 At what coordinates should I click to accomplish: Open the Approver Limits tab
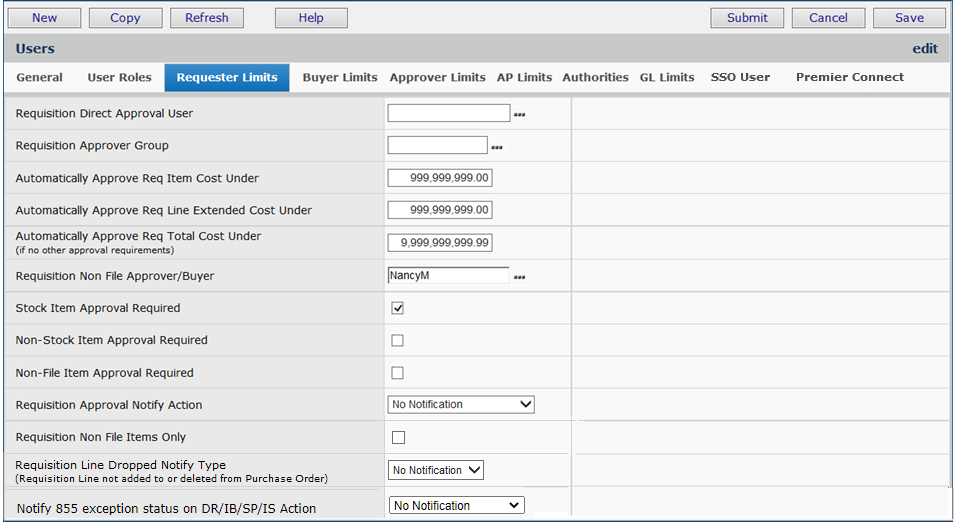point(437,78)
